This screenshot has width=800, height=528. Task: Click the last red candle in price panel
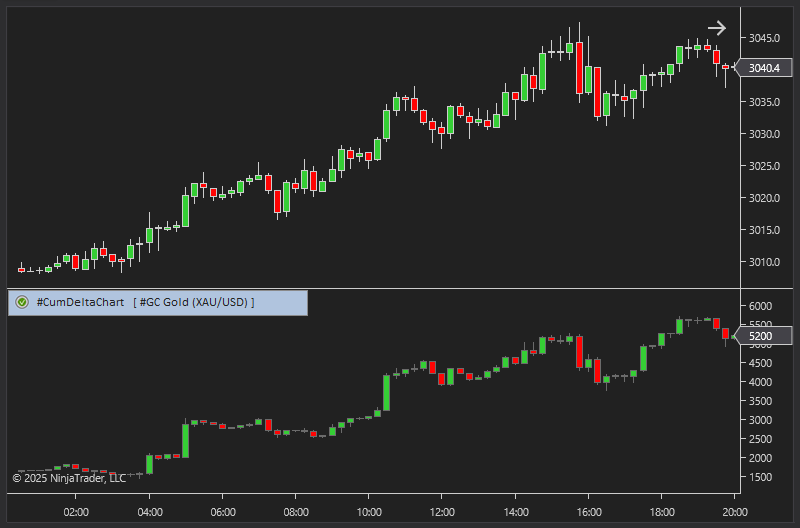pos(726,67)
